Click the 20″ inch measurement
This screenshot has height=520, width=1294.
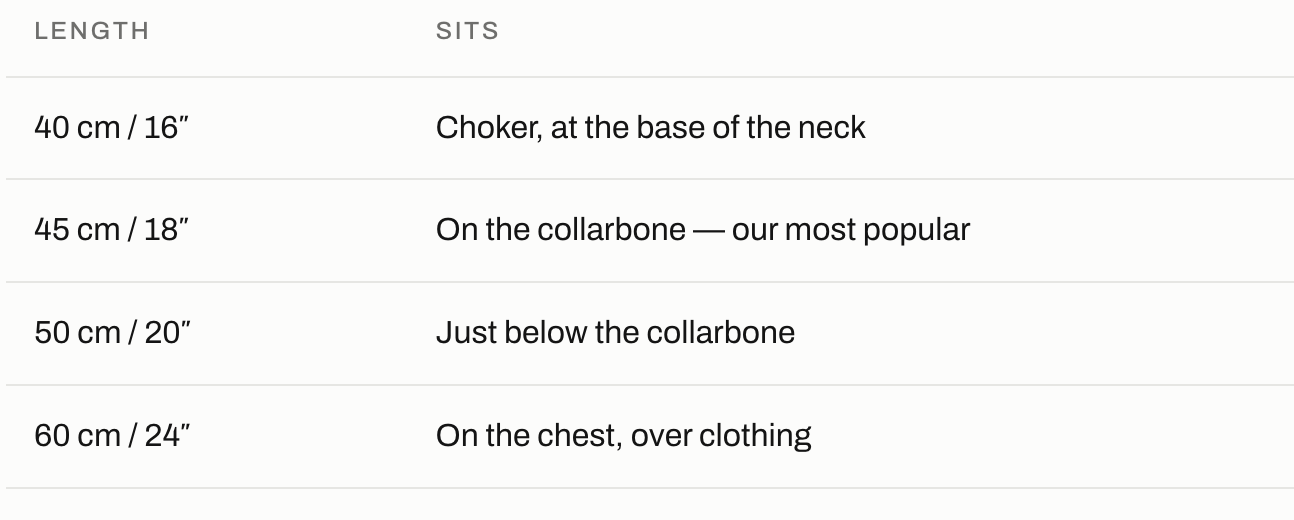pos(167,332)
